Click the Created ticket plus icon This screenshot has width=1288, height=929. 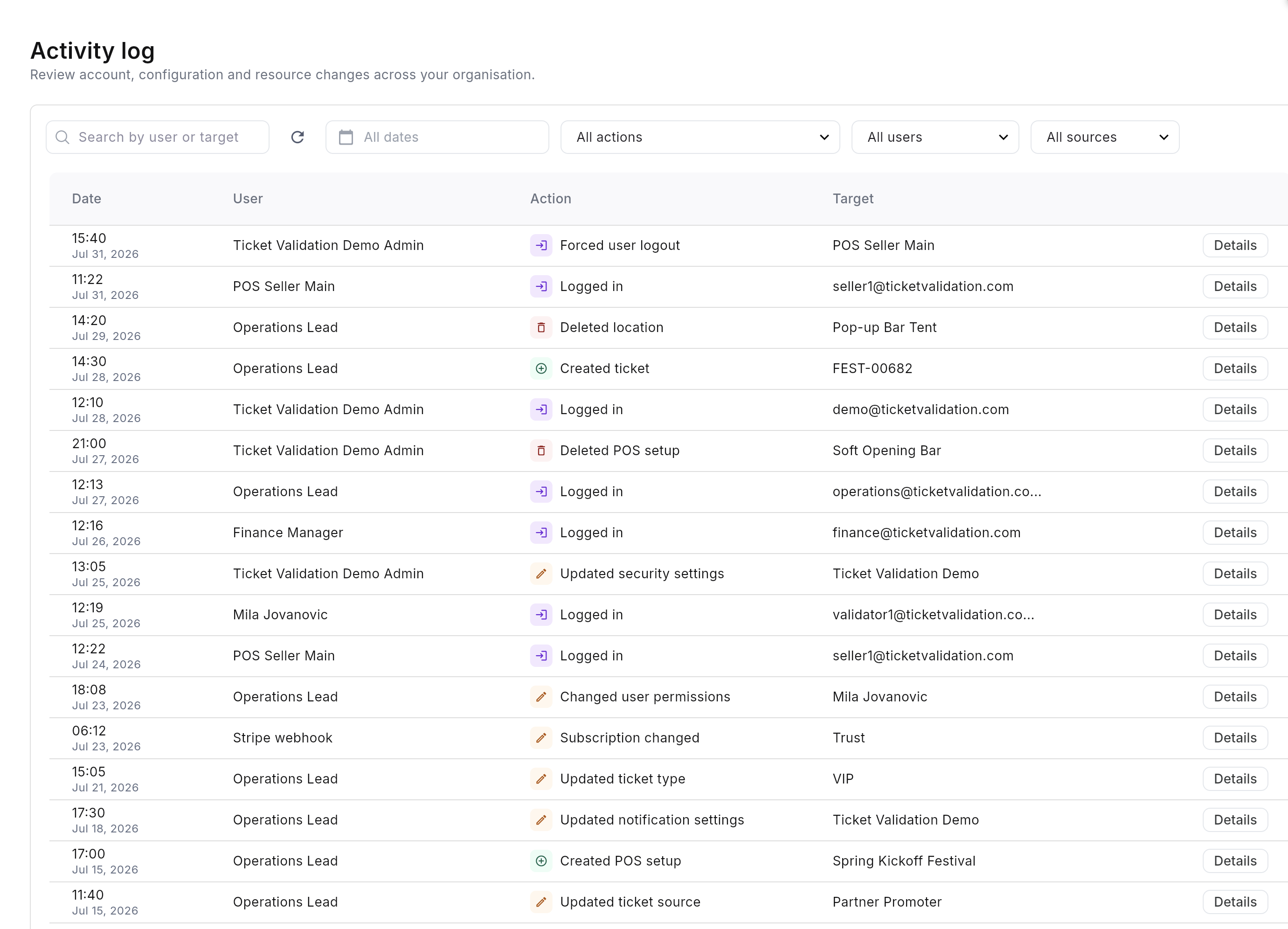tap(541, 368)
